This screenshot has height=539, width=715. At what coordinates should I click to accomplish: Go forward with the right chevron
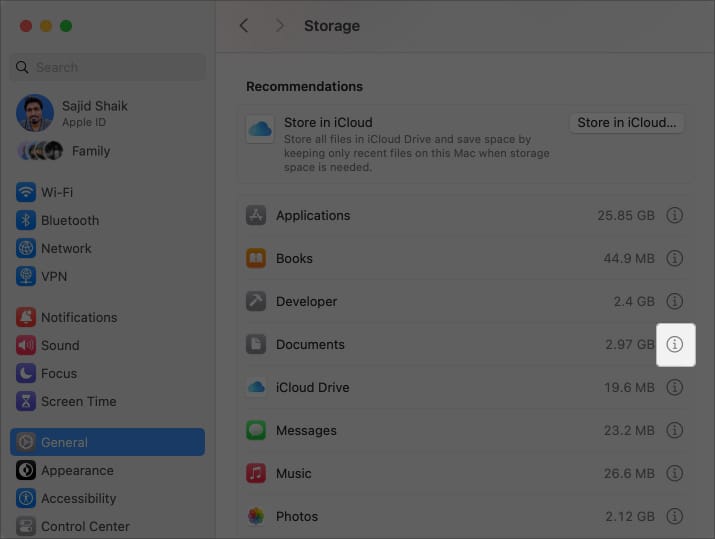(x=280, y=26)
